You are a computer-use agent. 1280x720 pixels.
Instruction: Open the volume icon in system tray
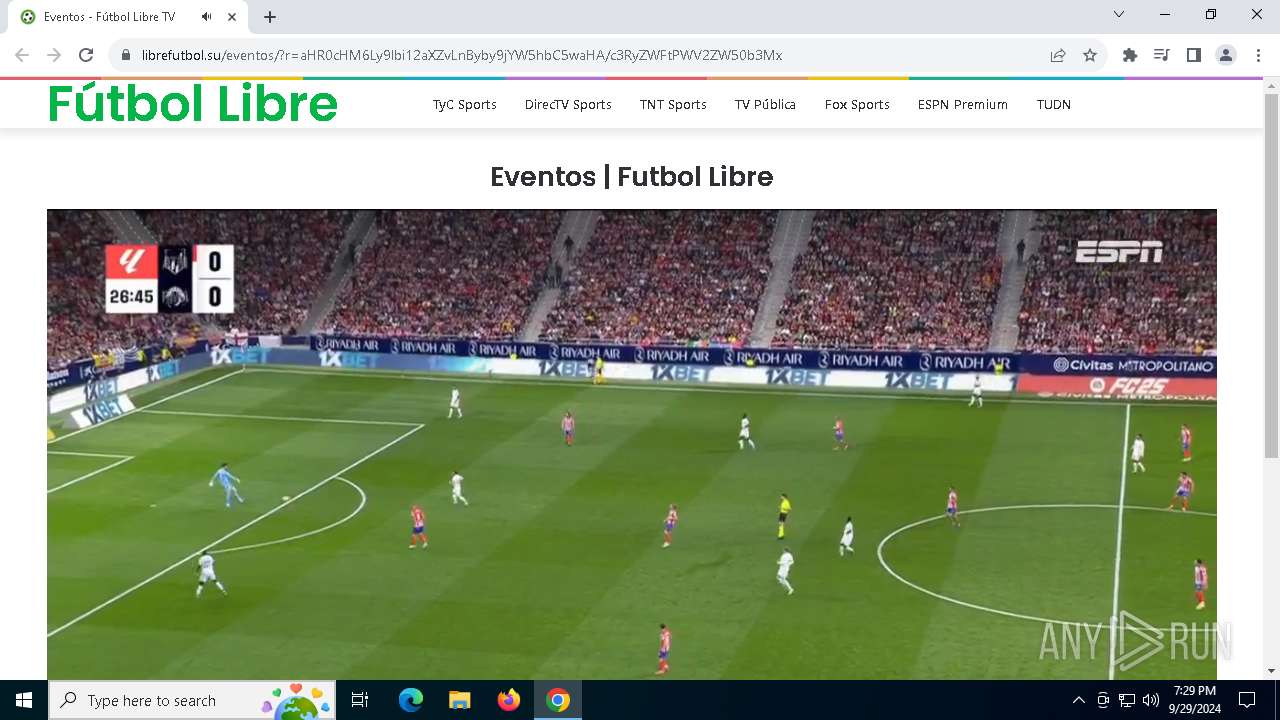point(1151,700)
